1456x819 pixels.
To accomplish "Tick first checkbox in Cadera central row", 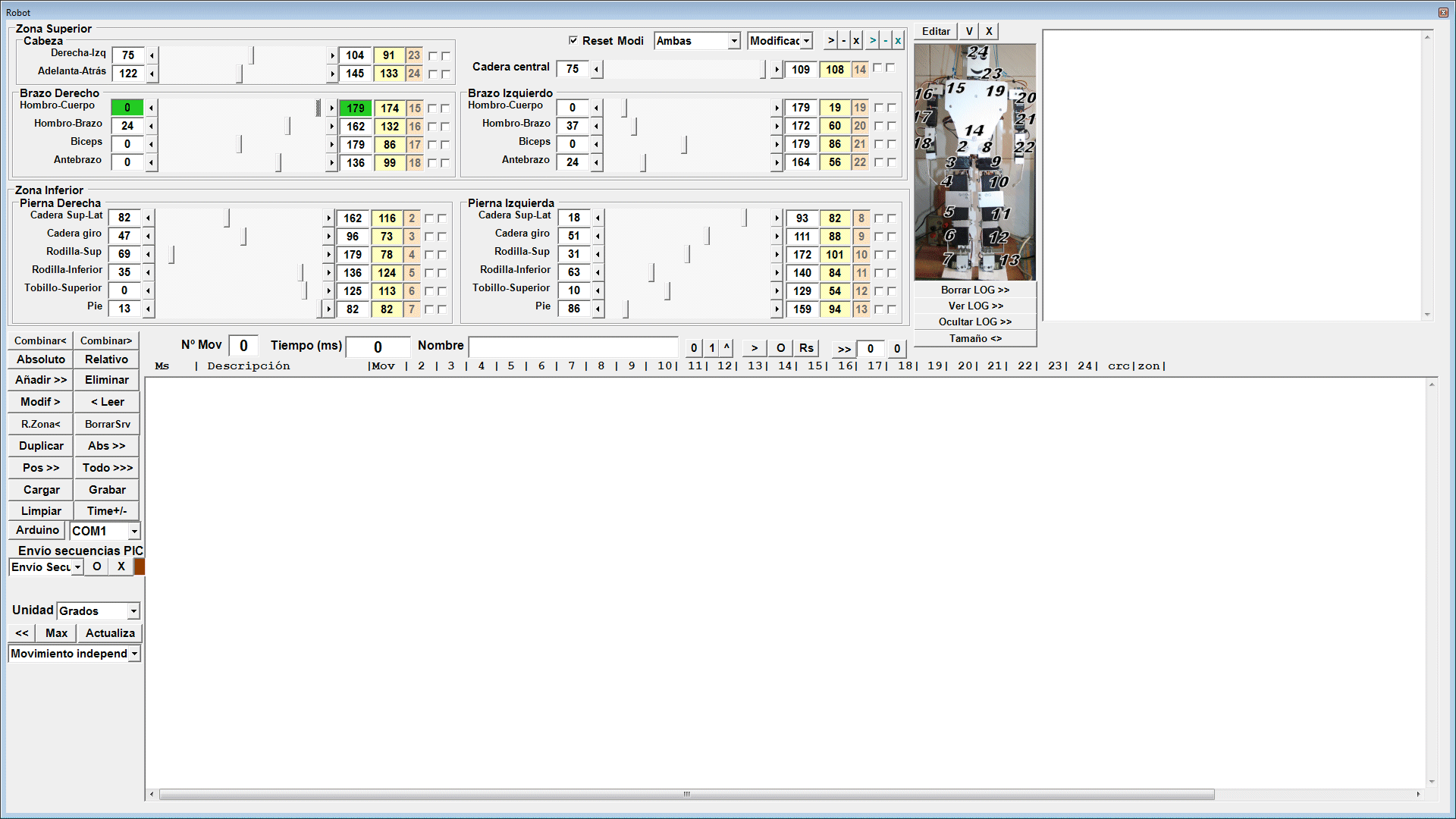I will (877, 68).
